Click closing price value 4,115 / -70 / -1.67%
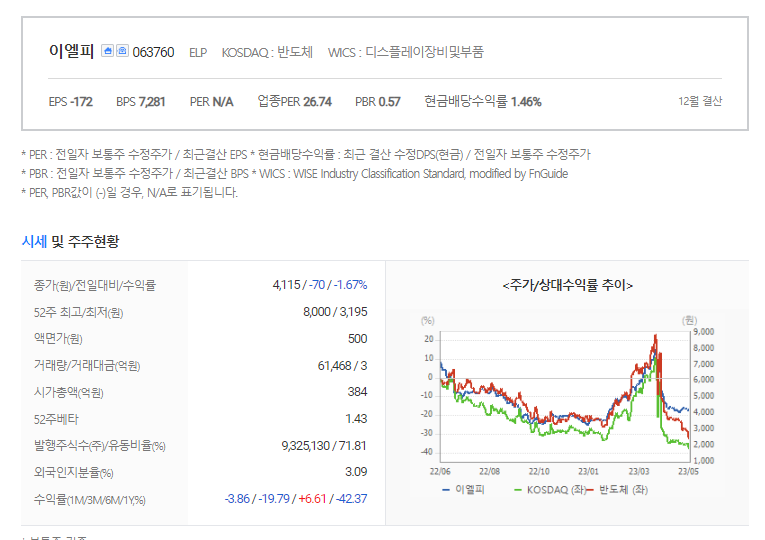The width and height of the screenshot is (765, 540). 320,284
